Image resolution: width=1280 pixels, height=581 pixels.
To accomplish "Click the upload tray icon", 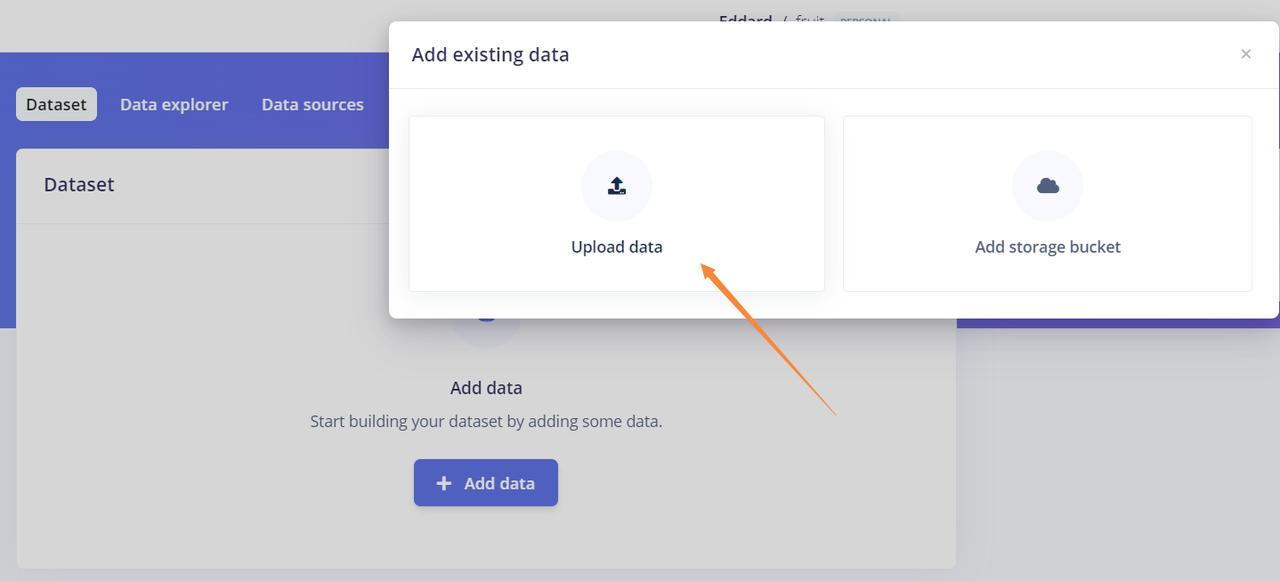I will pos(617,186).
